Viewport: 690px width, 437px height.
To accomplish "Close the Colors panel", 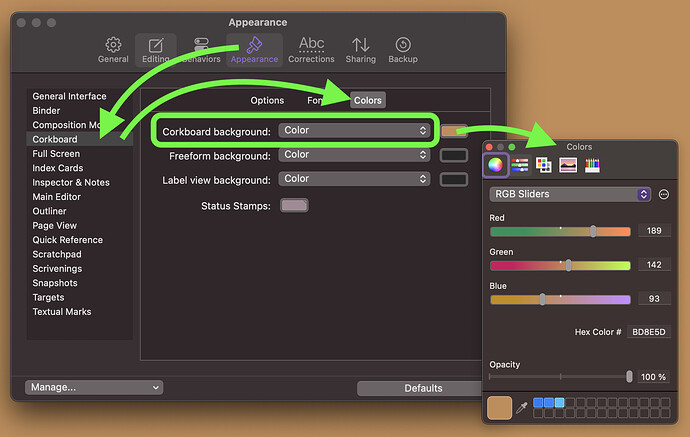I will point(489,147).
